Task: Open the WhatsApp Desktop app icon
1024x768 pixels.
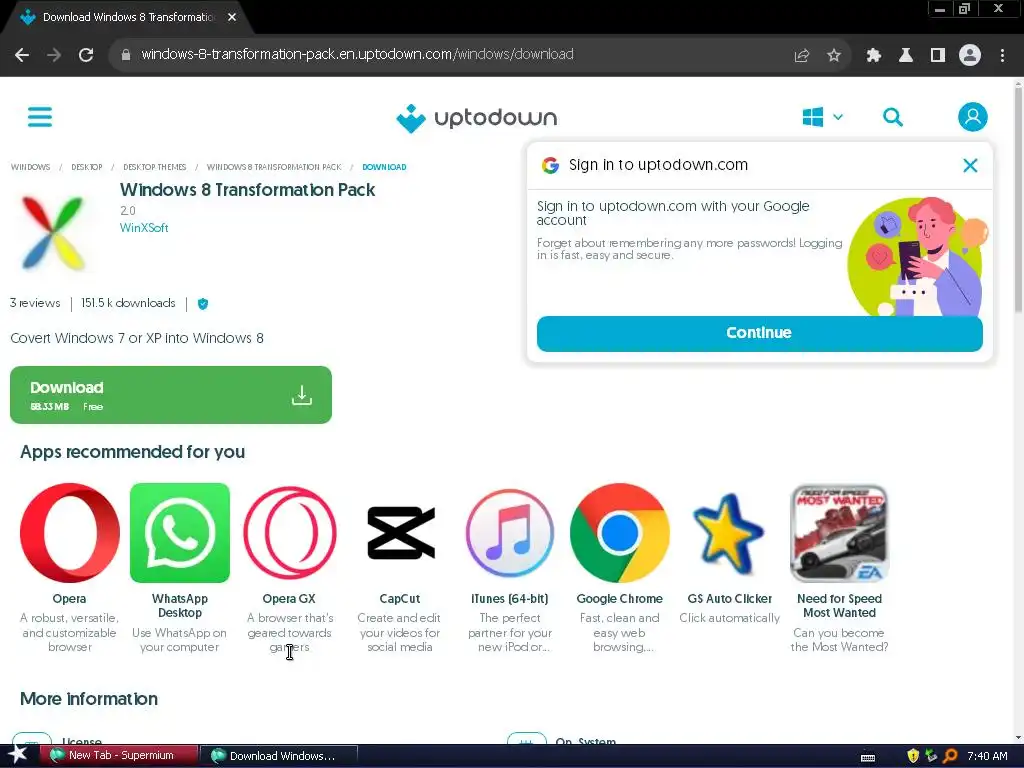Action: click(x=180, y=532)
